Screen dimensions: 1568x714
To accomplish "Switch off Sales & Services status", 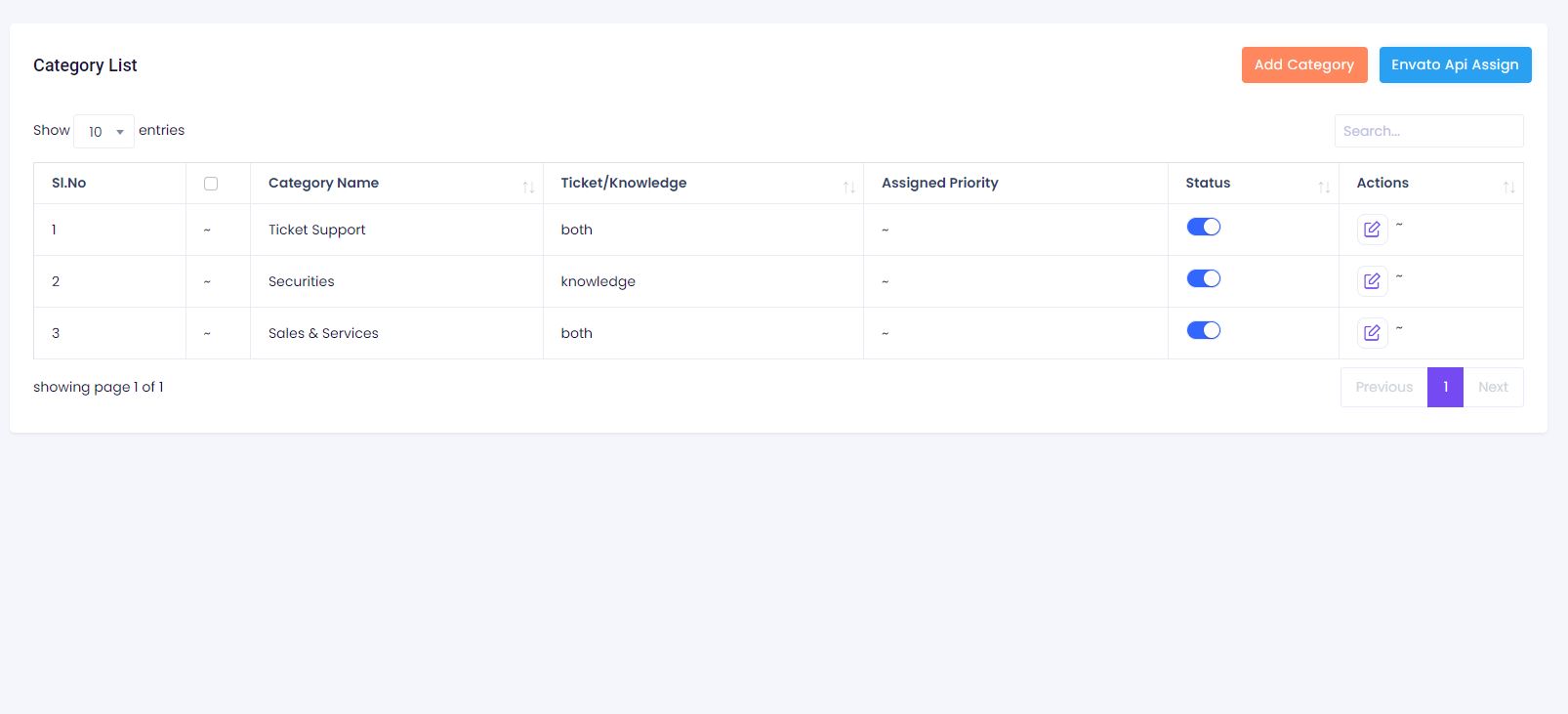I will click(1203, 330).
